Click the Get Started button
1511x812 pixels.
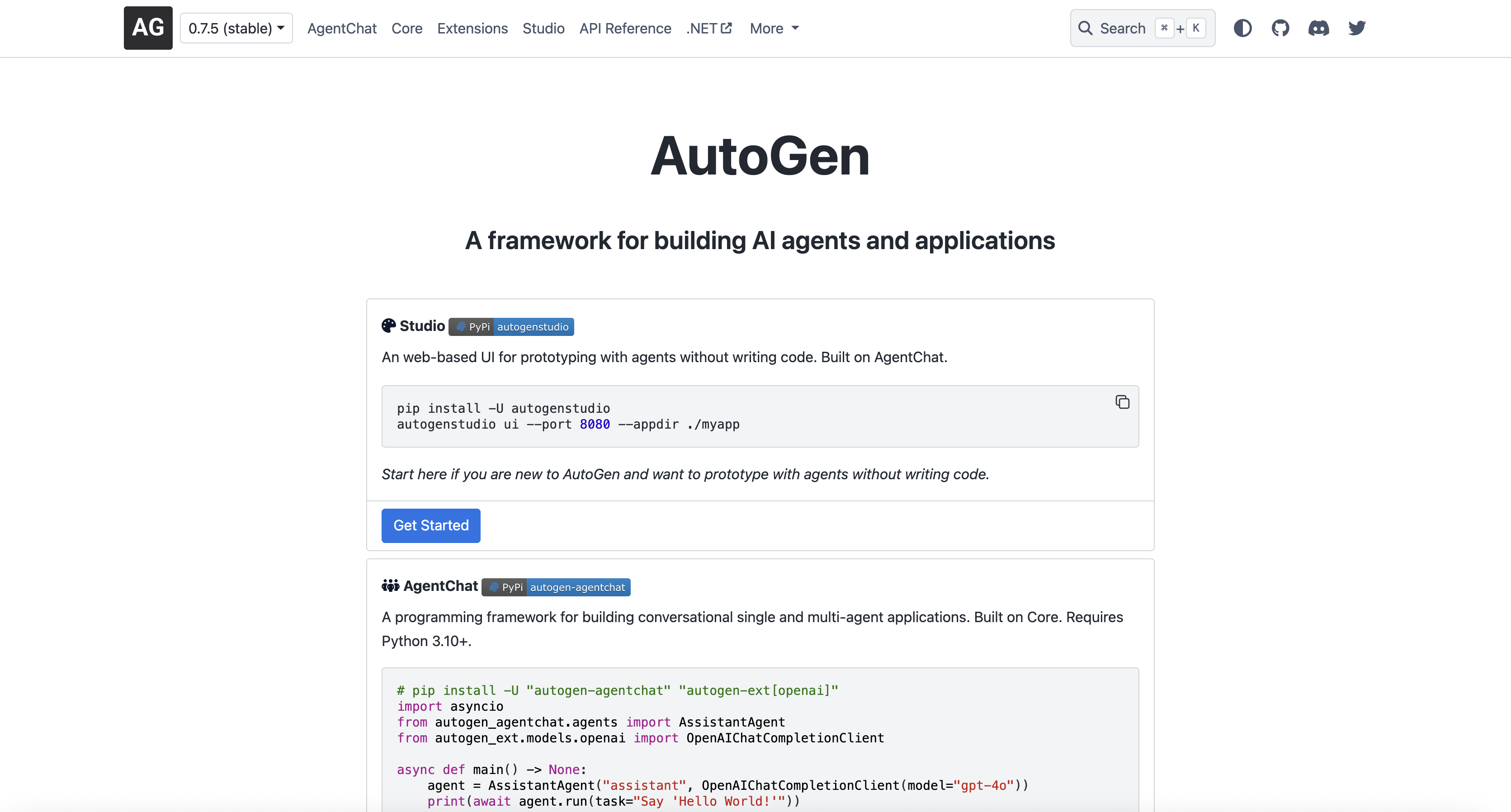click(430, 525)
